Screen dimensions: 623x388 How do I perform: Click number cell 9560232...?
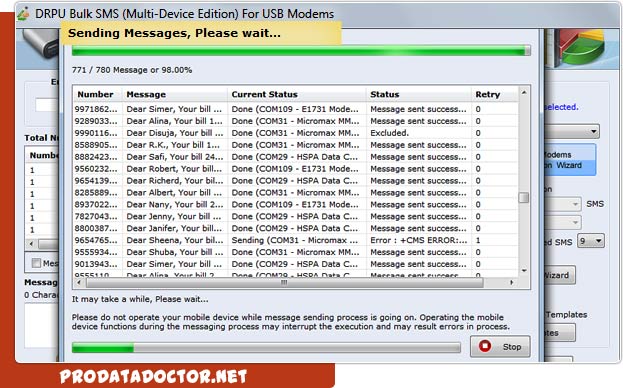coord(96,169)
